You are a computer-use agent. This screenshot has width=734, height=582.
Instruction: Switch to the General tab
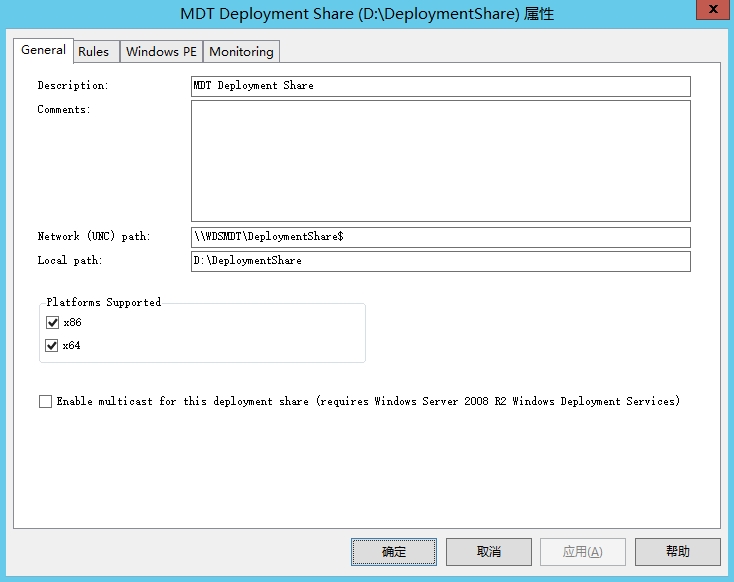click(x=43, y=50)
